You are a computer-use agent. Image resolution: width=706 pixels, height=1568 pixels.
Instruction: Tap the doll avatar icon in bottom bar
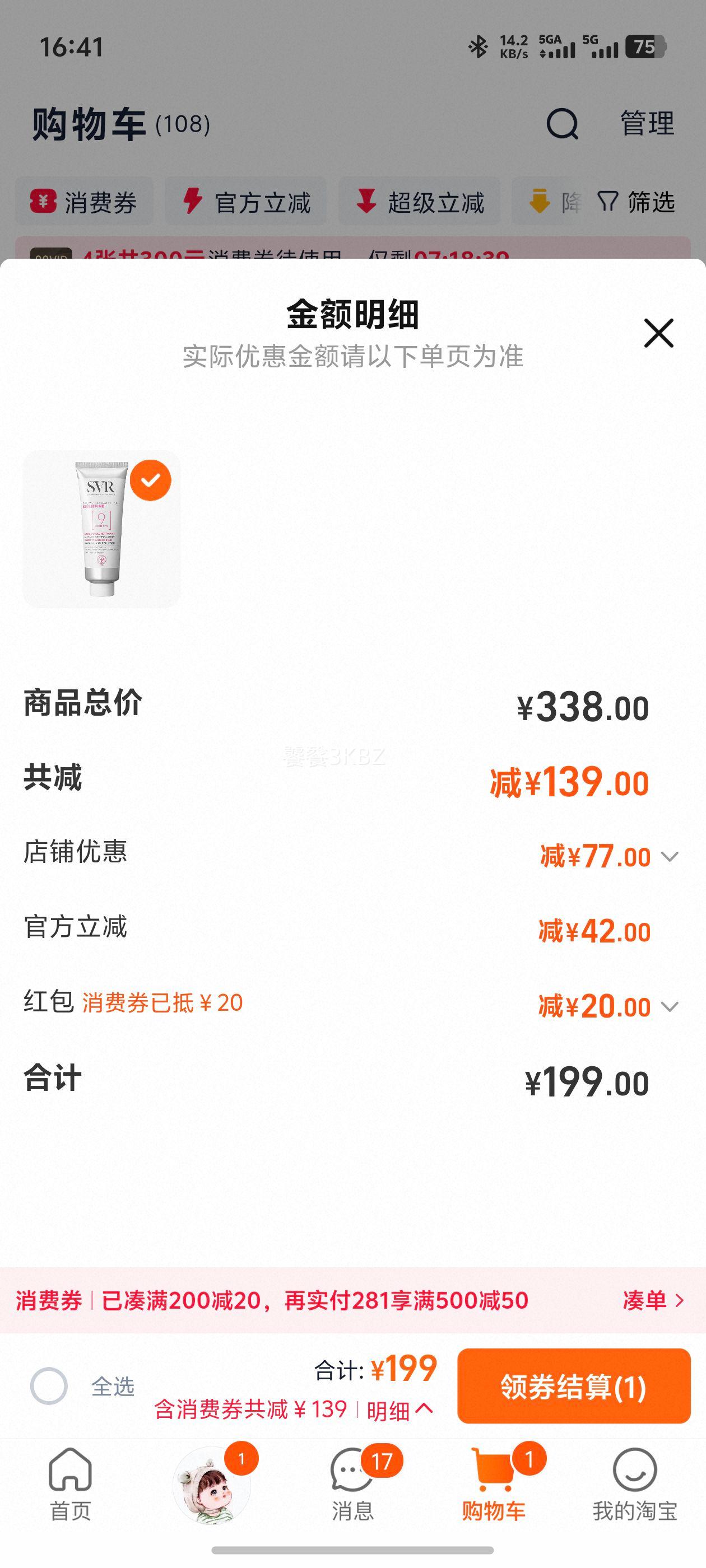[x=211, y=1486]
